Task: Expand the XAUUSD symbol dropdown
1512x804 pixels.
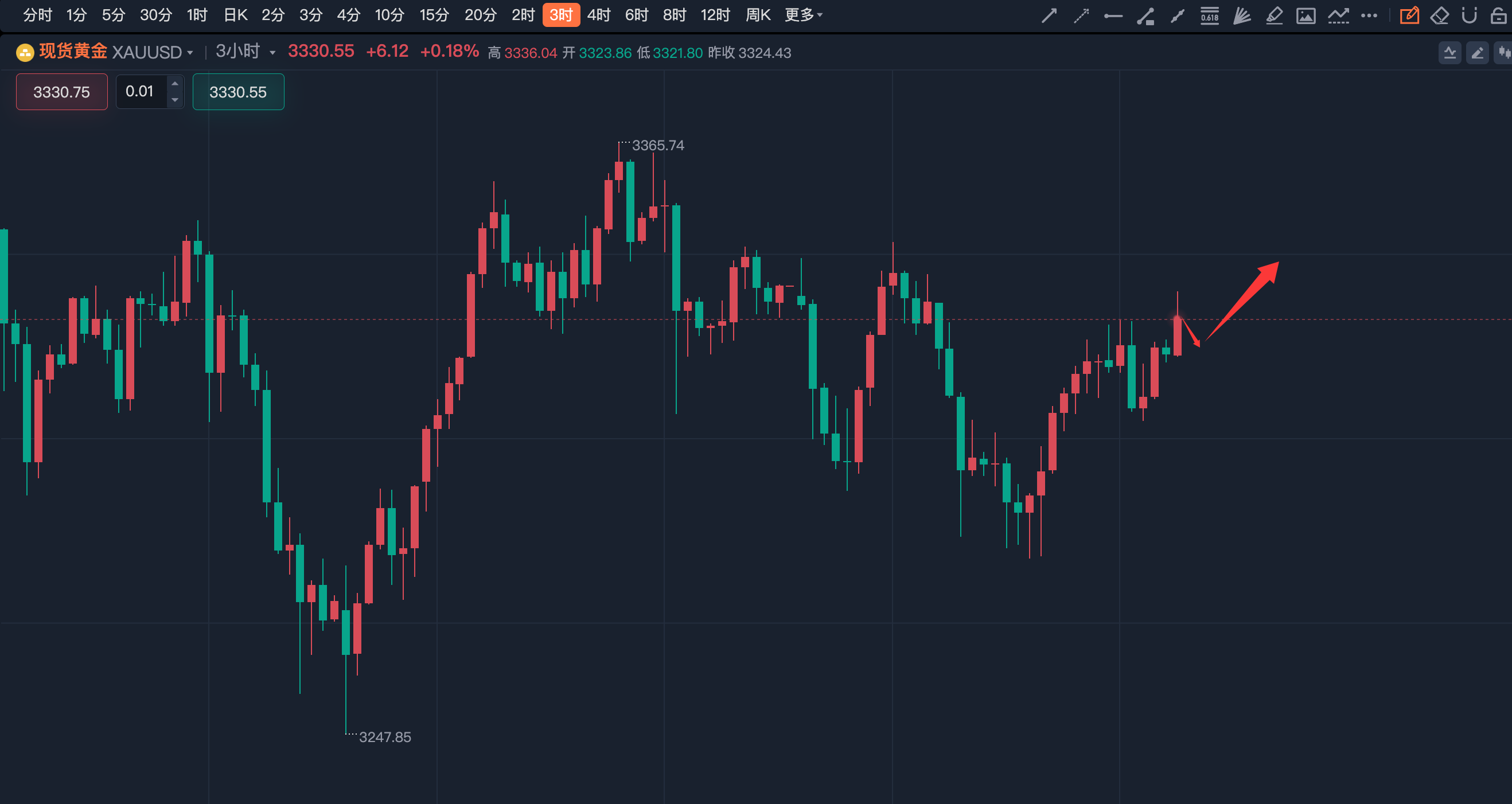Action: click(190, 53)
